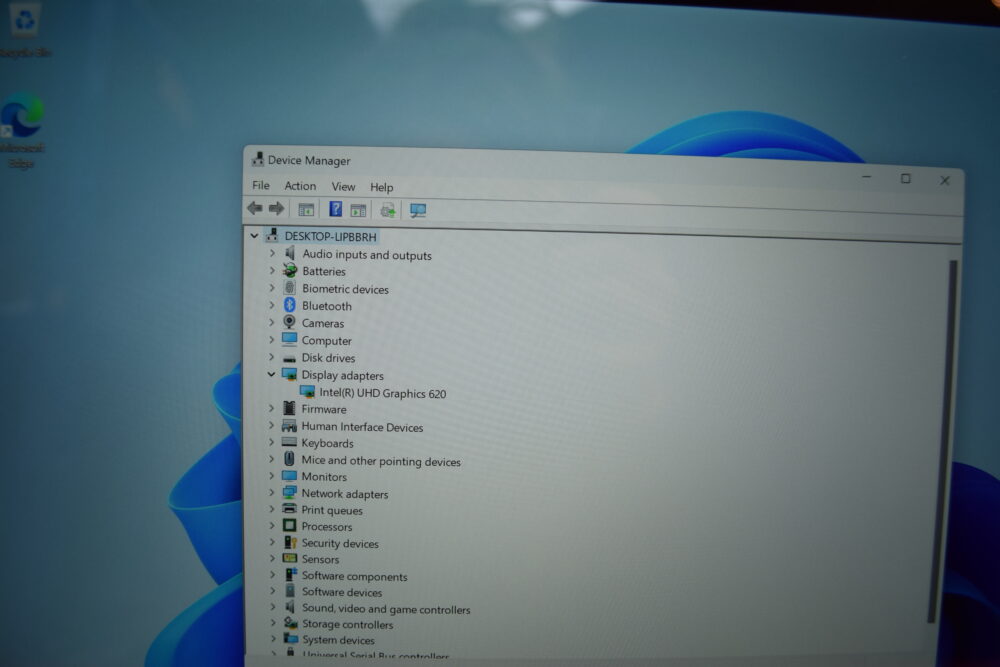
Task: Expand the Sensors category
Action: click(272, 558)
